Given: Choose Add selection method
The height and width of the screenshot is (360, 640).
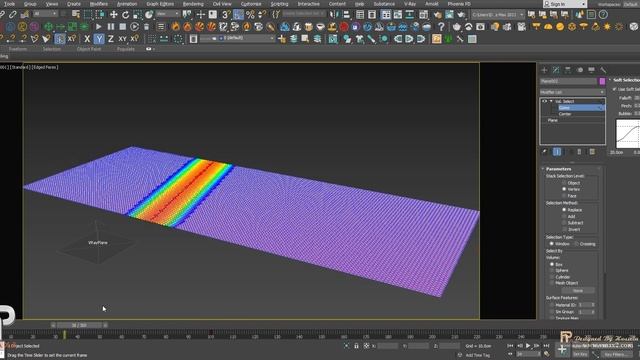Looking at the screenshot, I should [x=564, y=216].
